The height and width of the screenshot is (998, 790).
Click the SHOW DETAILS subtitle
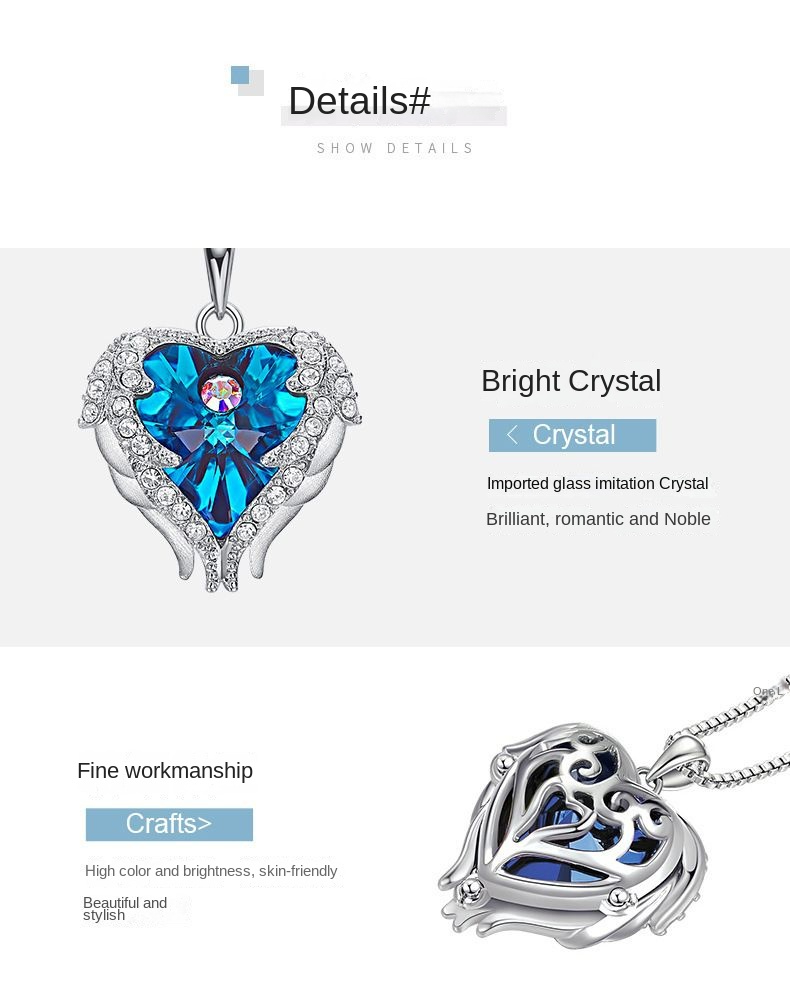click(x=395, y=148)
